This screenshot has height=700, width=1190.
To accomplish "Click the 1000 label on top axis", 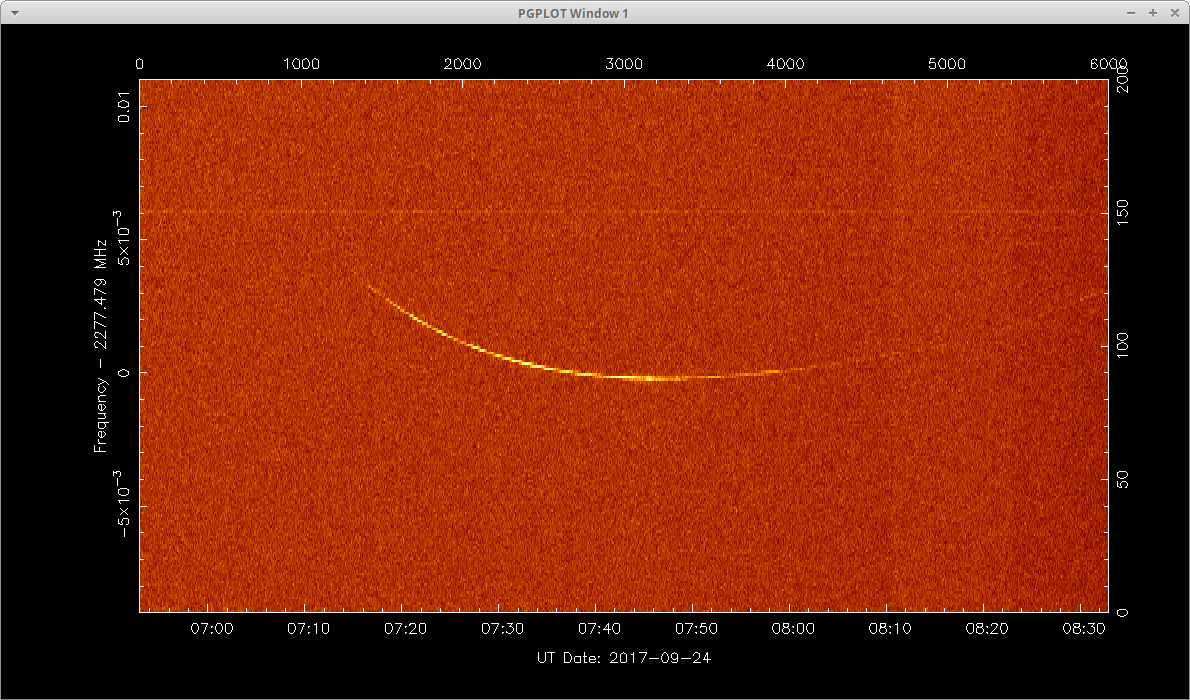I will (x=301, y=64).
